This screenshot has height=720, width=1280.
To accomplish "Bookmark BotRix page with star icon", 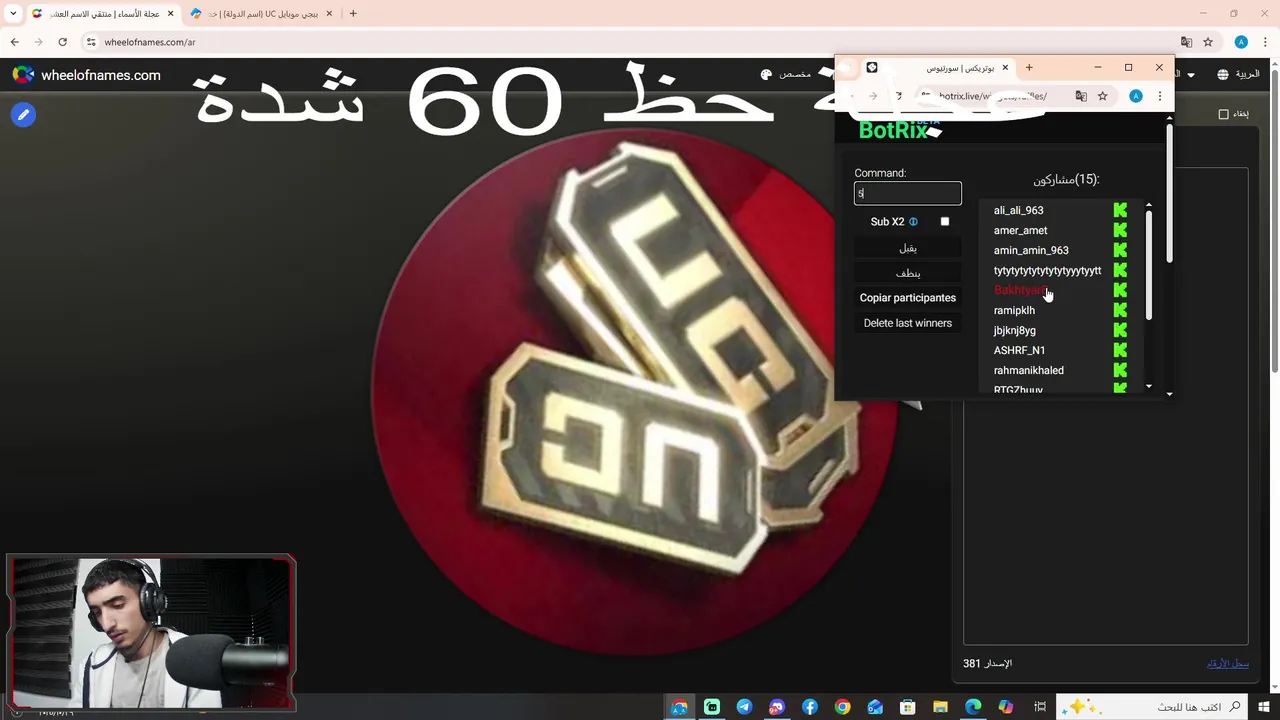I will (1103, 96).
